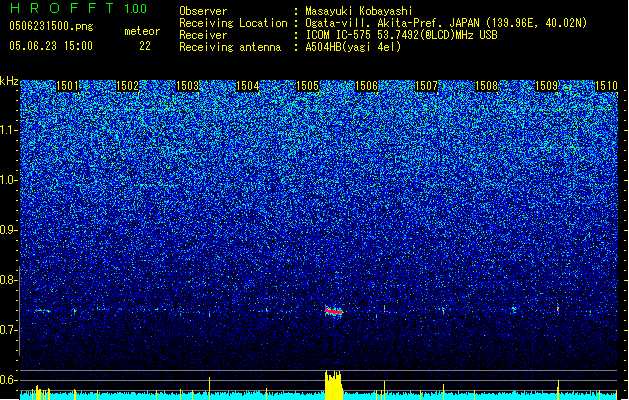Click the 1505 time marker
629x400 pixels.
click(307, 86)
